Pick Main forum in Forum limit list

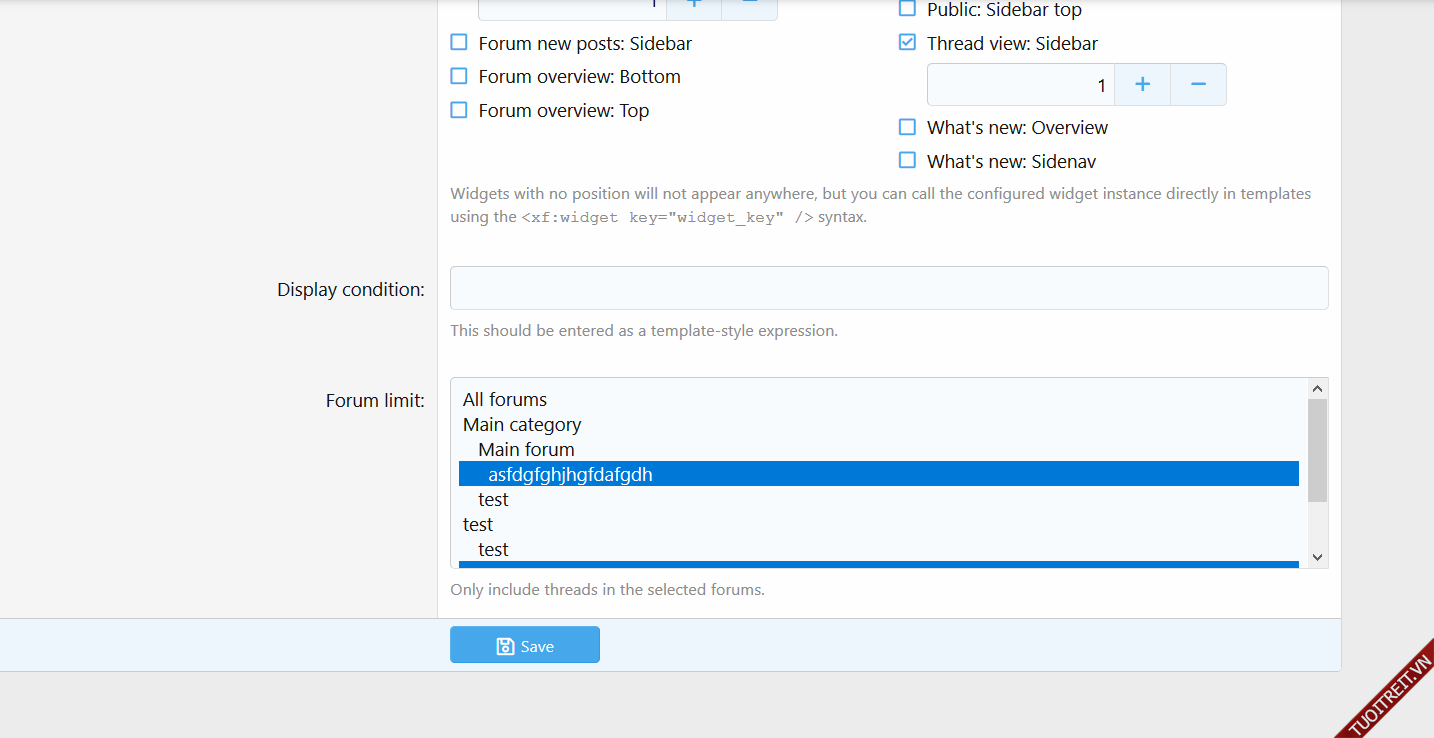pyautogui.click(x=526, y=449)
